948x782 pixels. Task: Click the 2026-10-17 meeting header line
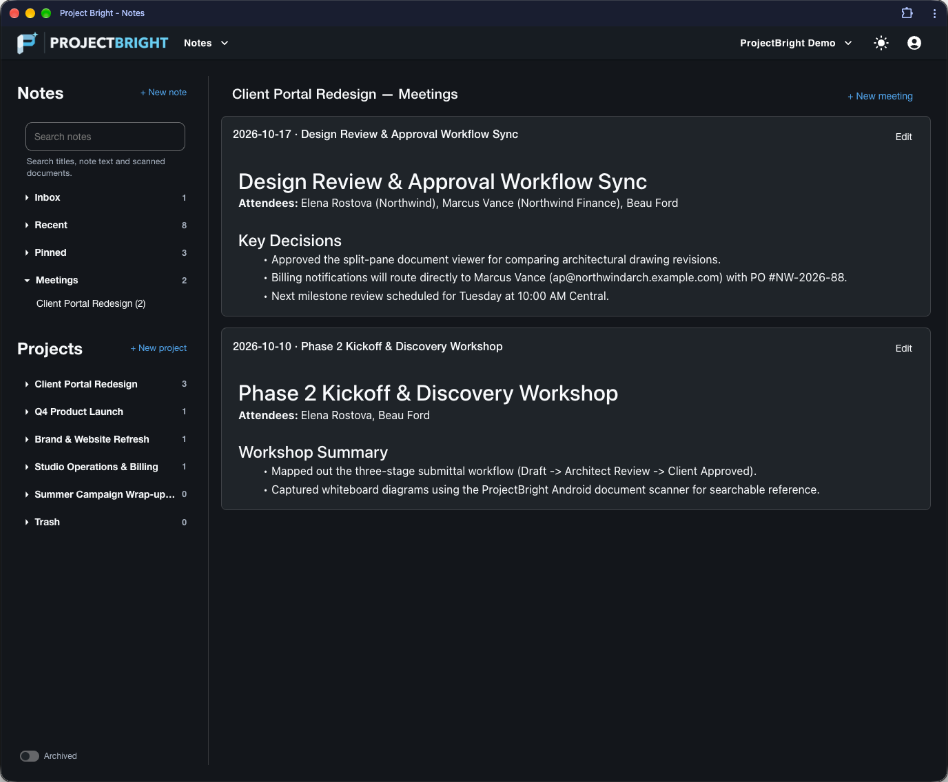point(375,134)
